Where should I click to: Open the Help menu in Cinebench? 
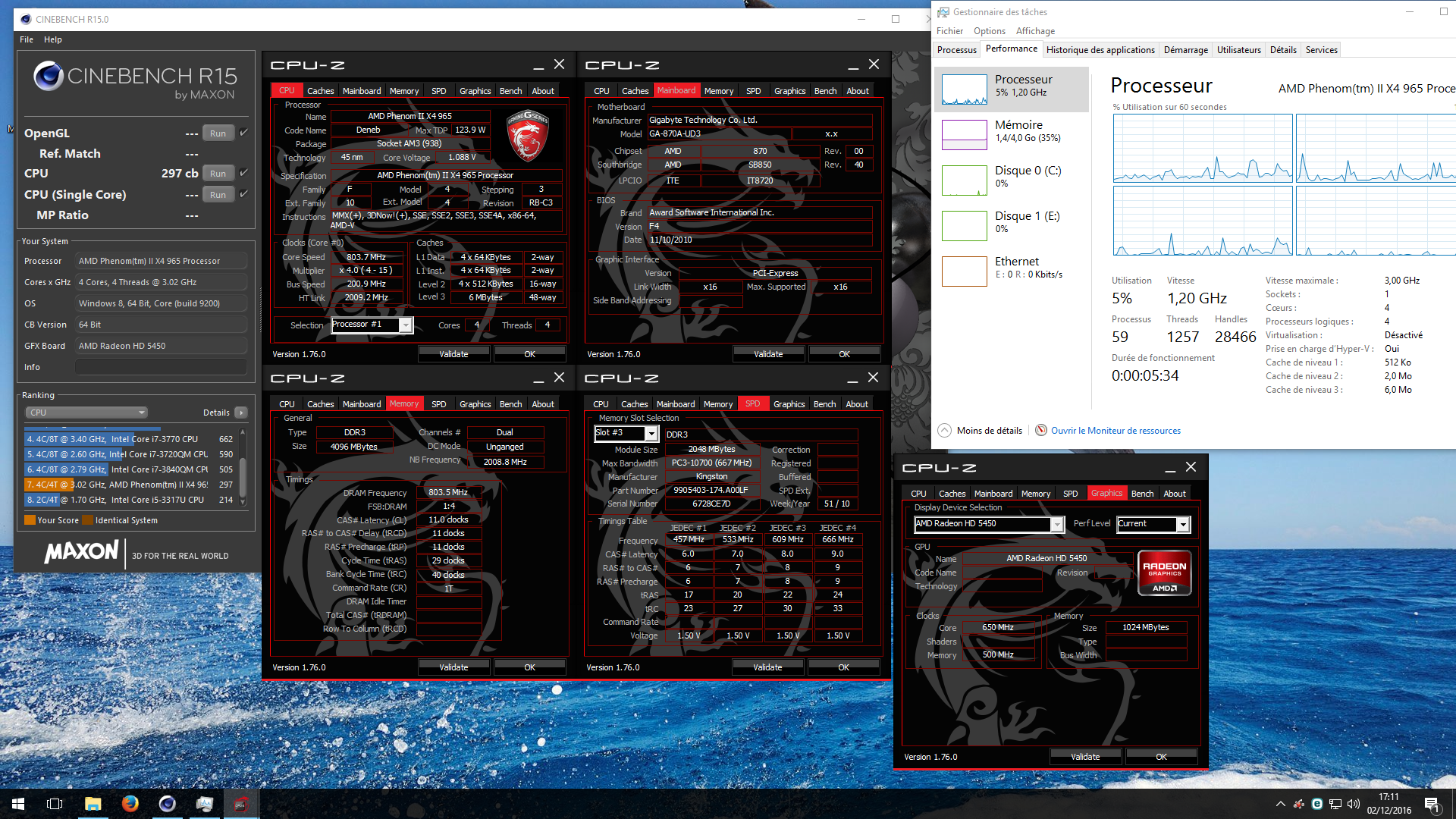(53, 39)
